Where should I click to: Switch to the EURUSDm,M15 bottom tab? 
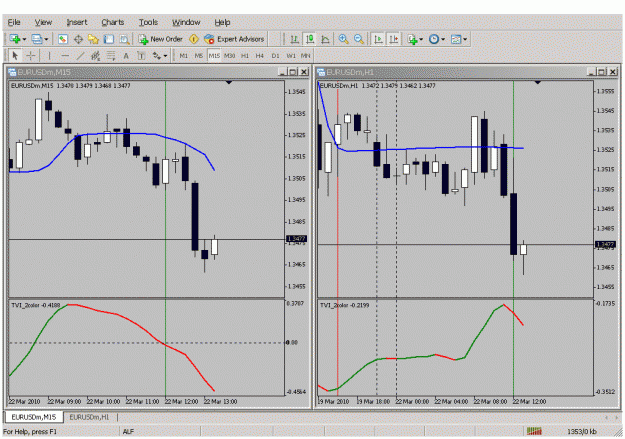click(33, 417)
